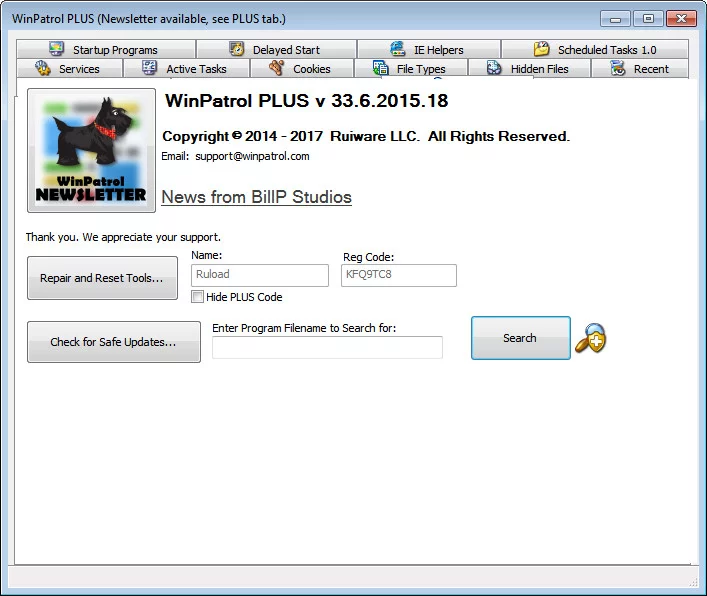Open the Startup Programs tab
The image size is (707, 596).
(x=106, y=49)
